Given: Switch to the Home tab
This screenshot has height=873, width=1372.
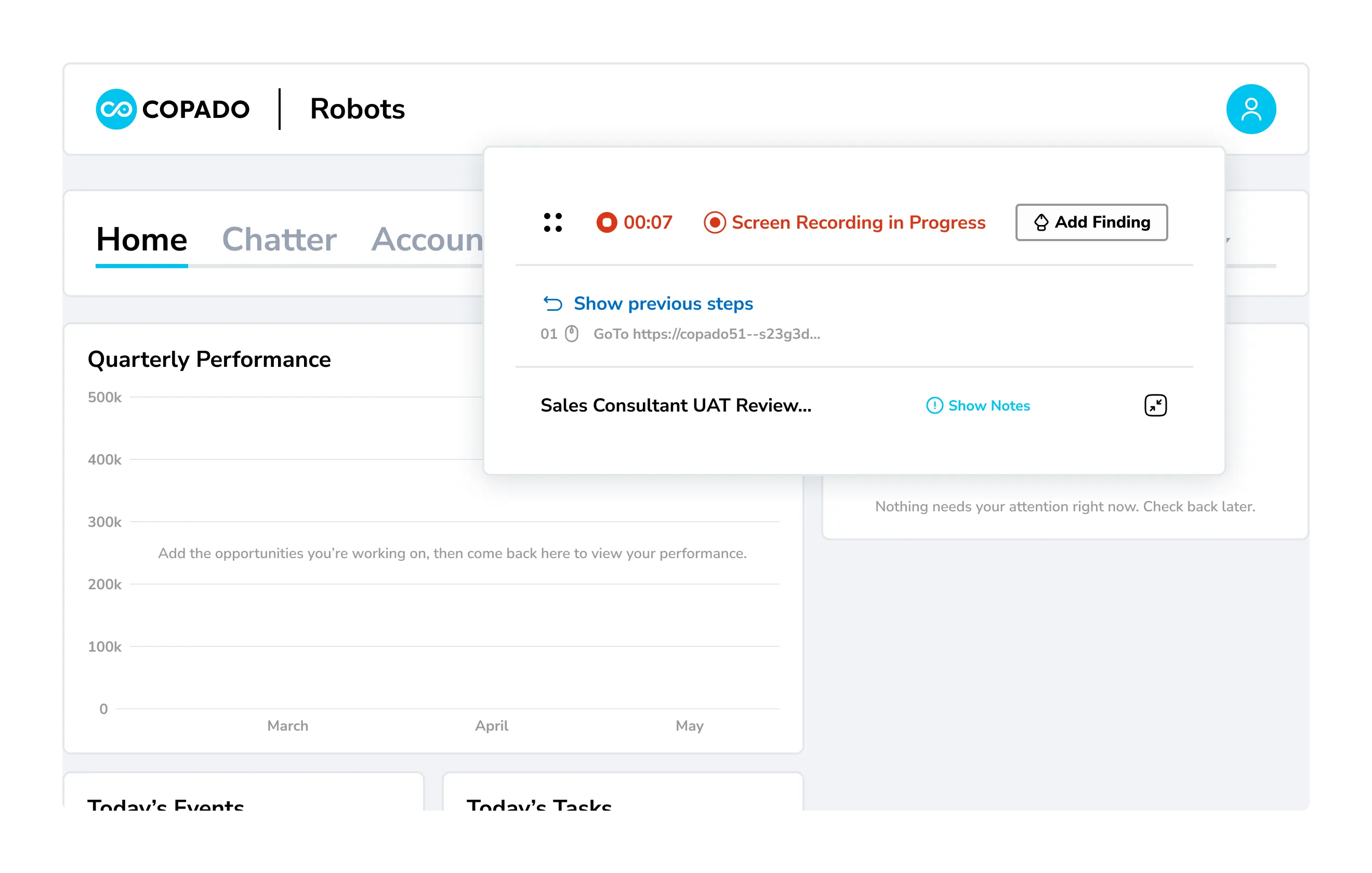Looking at the screenshot, I should [x=141, y=240].
